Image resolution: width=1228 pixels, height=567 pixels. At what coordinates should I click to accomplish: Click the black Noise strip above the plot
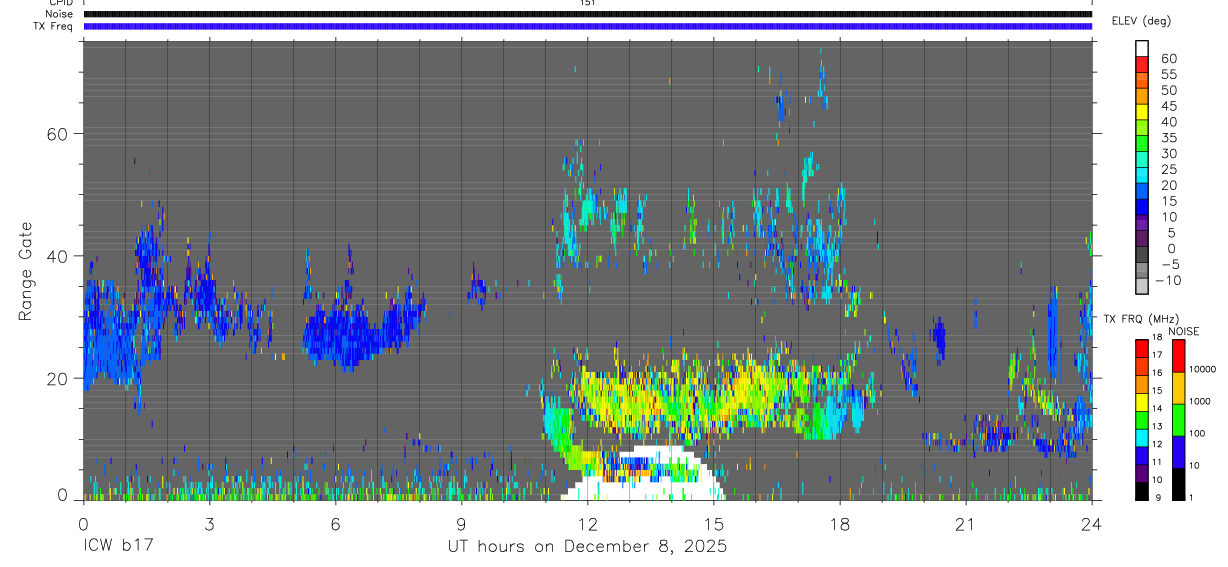click(588, 14)
